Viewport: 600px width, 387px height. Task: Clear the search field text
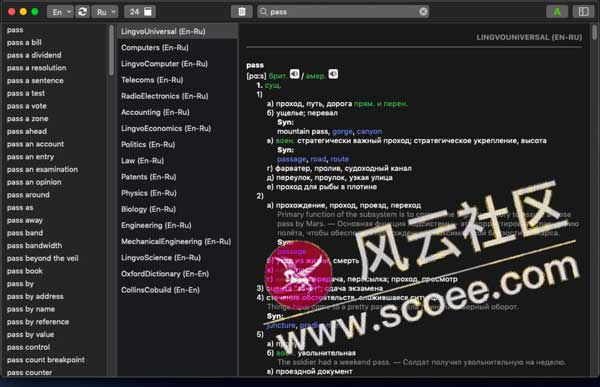pyautogui.click(x=423, y=12)
